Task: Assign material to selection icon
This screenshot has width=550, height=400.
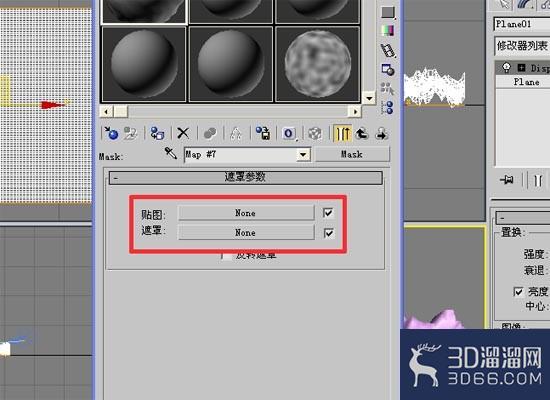Action: (157, 133)
